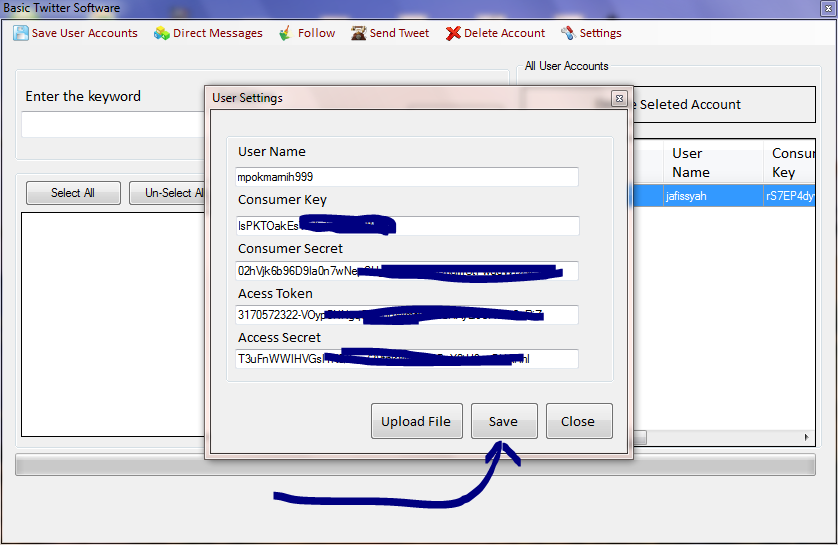Viewport: 838px width, 545px height.
Task: Click the Un-Select All button
Action: tap(167, 193)
